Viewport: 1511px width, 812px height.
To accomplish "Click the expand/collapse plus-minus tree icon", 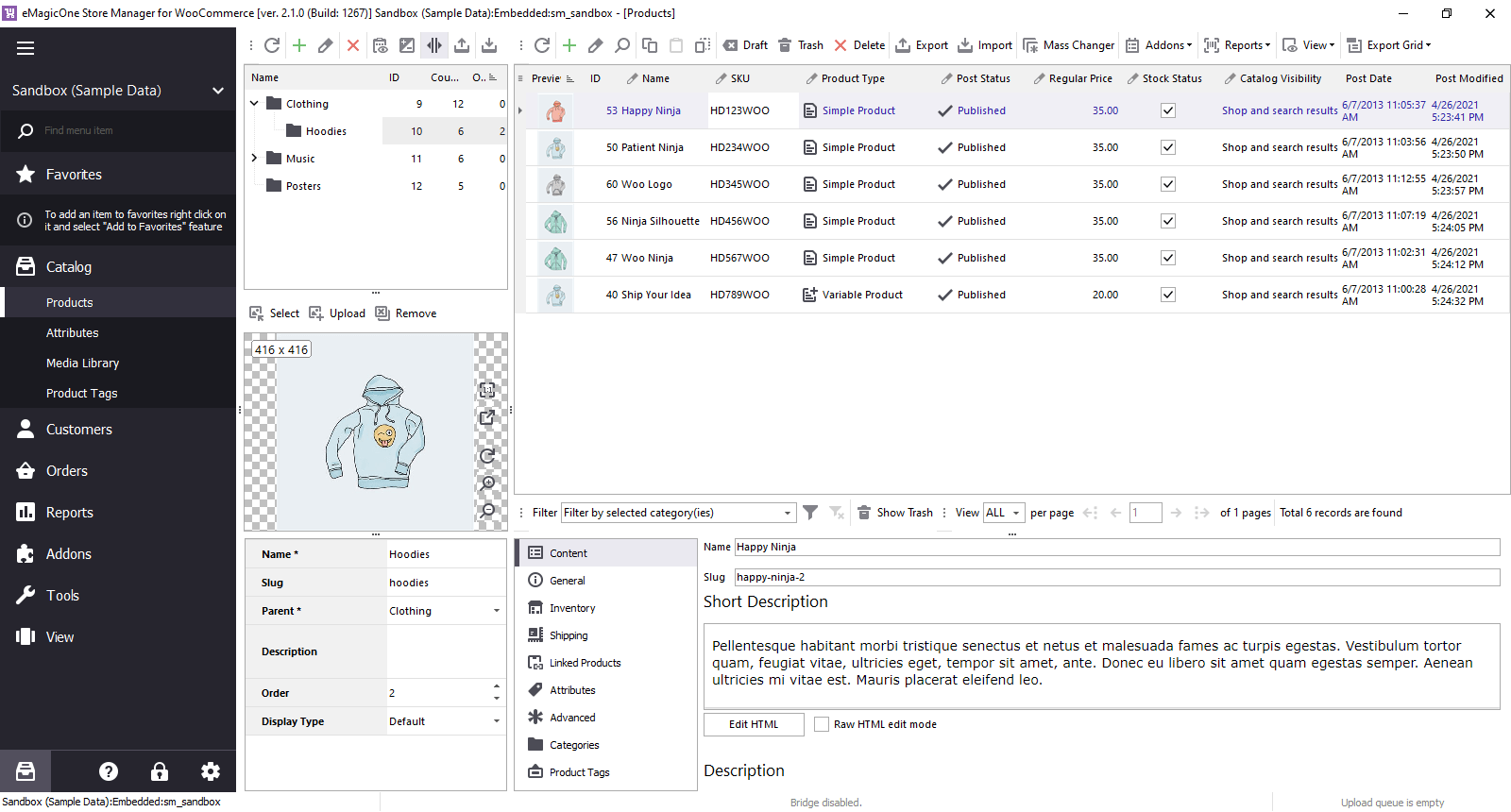I will coord(407,45).
